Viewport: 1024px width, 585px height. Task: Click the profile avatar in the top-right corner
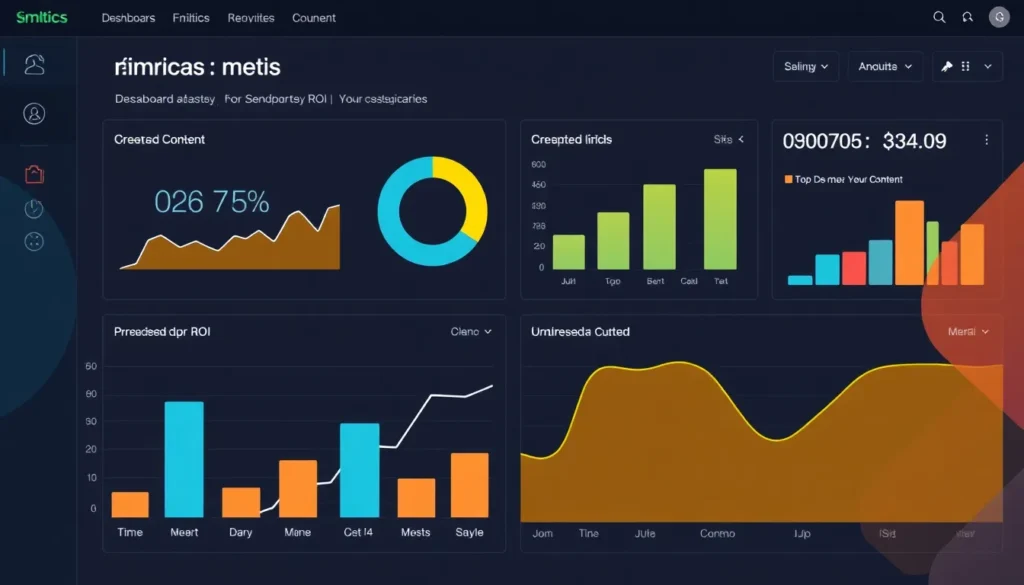999,17
